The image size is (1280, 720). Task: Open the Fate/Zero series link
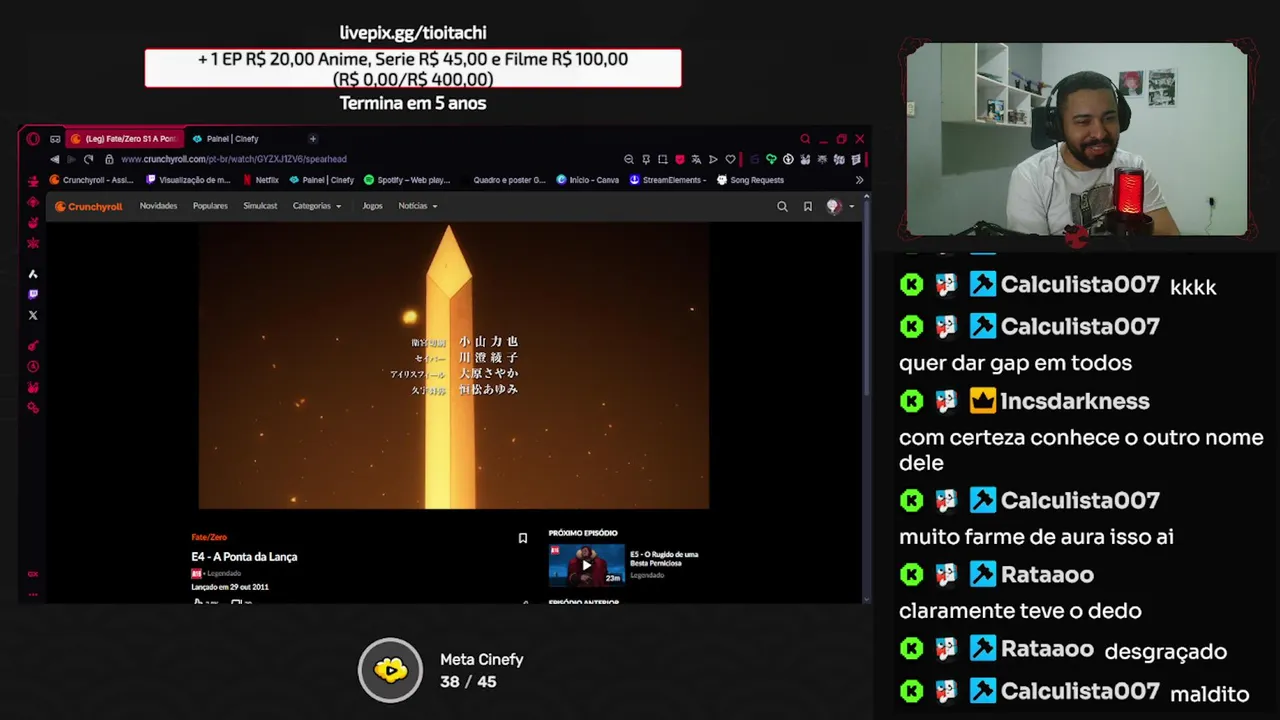(209, 537)
